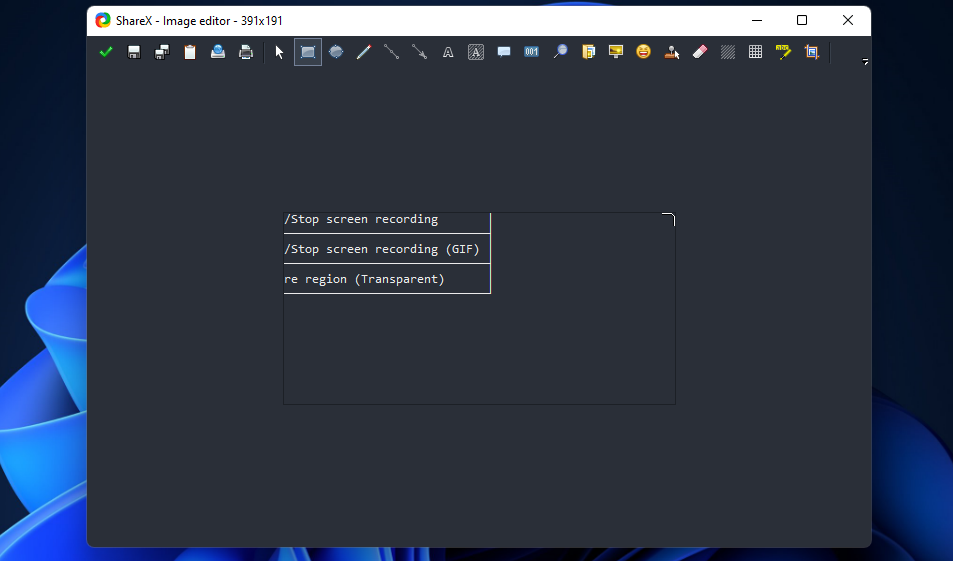The height and width of the screenshot is (561, 953).
Task: Select the Cursor stamp tool
Action: 672,52
